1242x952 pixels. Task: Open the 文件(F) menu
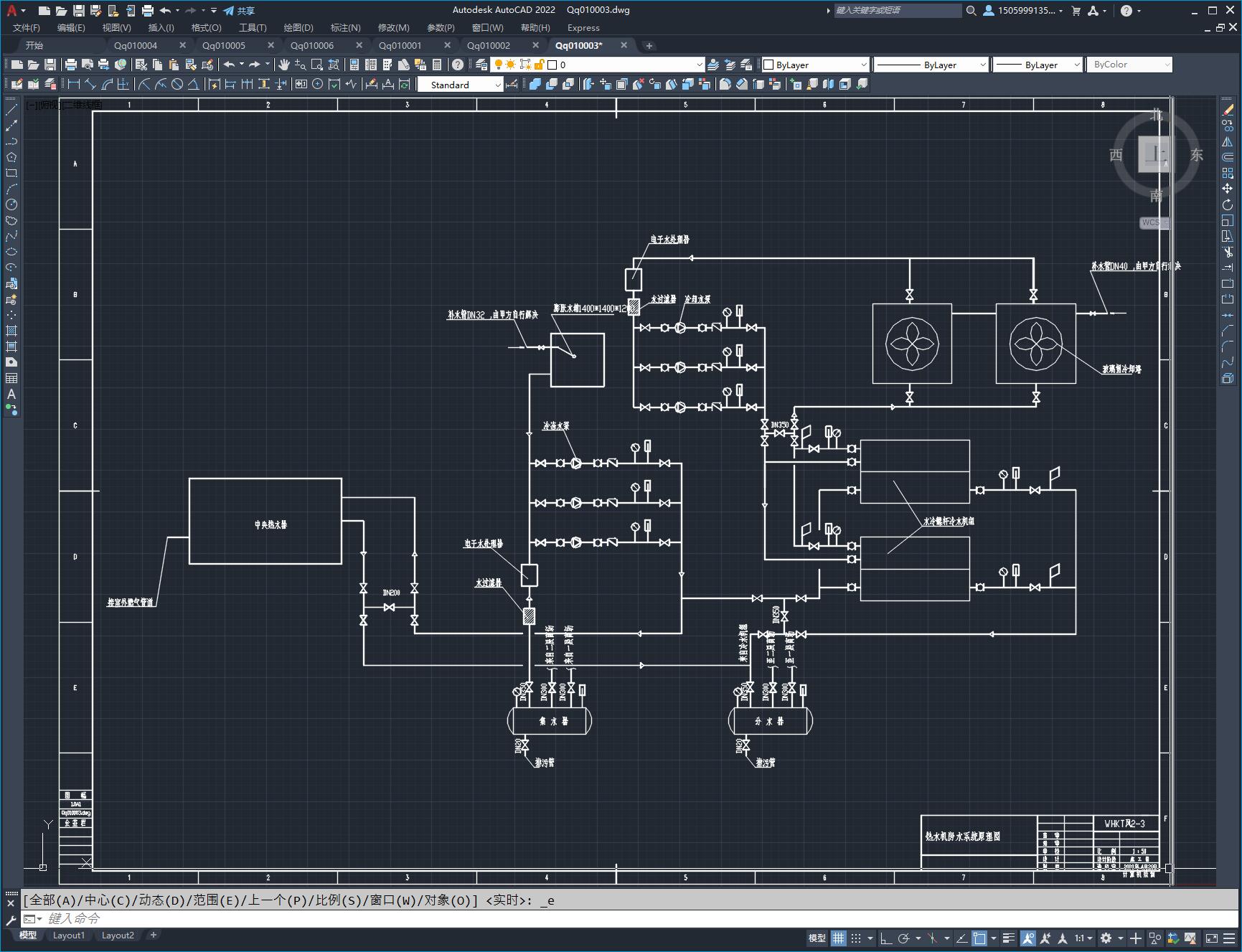coord(27,28)
